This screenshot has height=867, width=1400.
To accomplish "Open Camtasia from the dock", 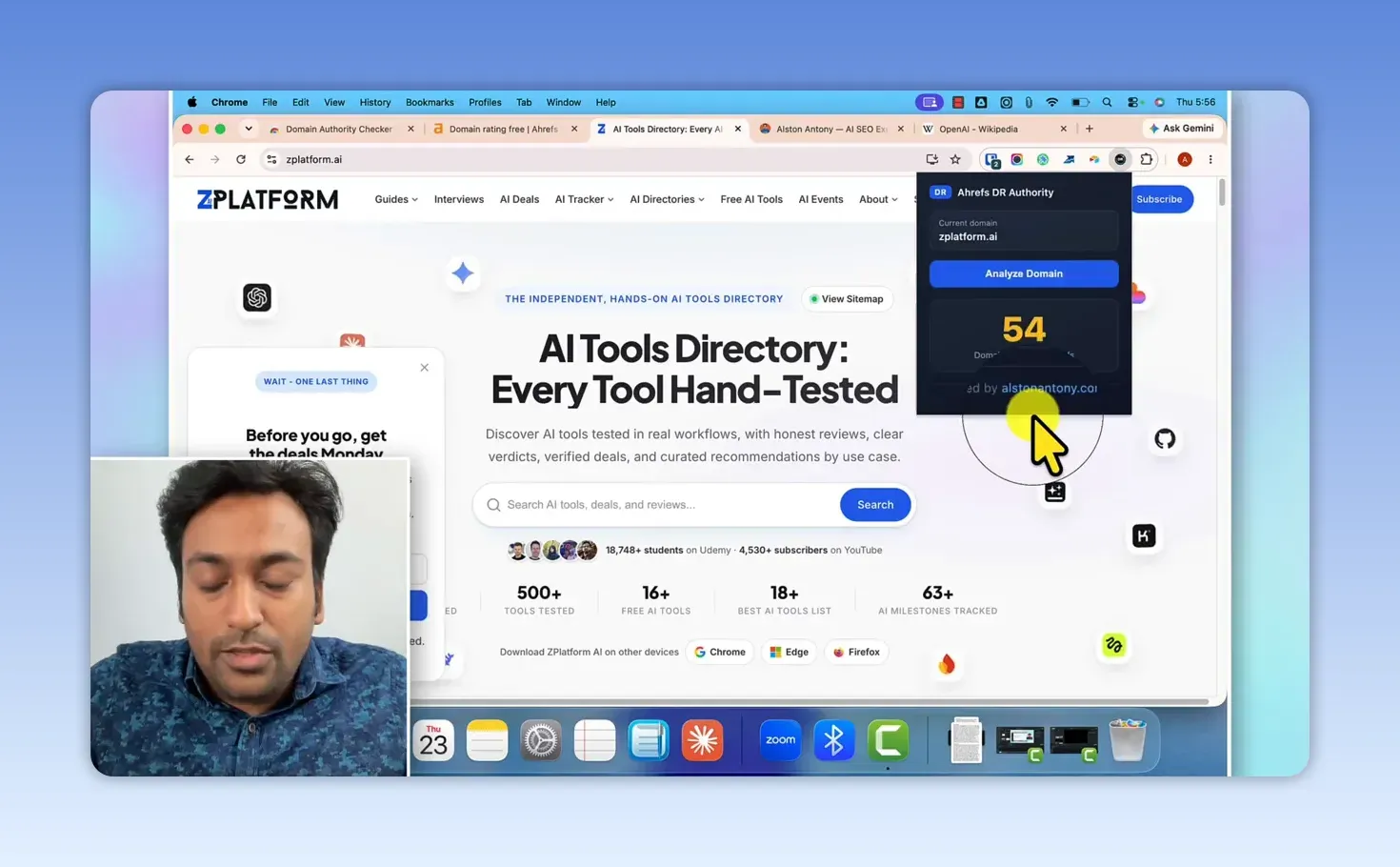I will (888, 740).
